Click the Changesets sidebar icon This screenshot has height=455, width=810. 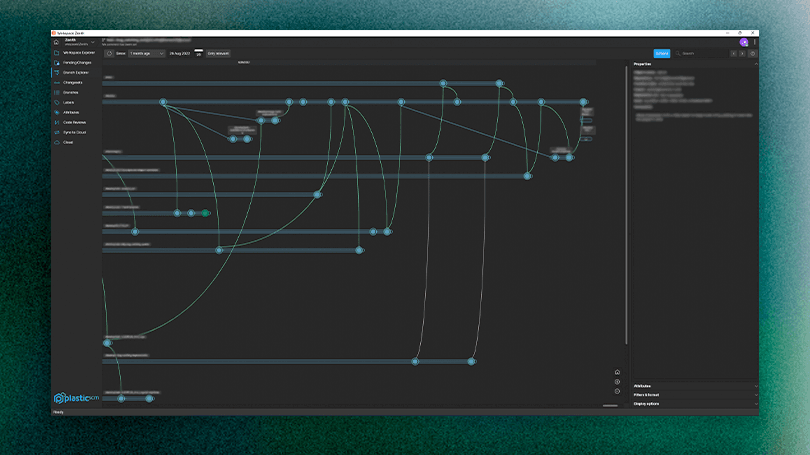pyautogui.click(x=57, y=82)
